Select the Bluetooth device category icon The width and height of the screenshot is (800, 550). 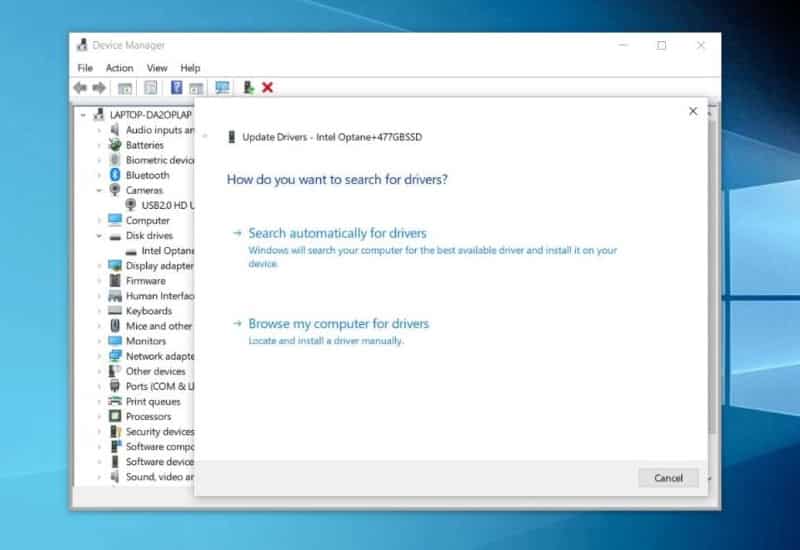coord(115,175)
